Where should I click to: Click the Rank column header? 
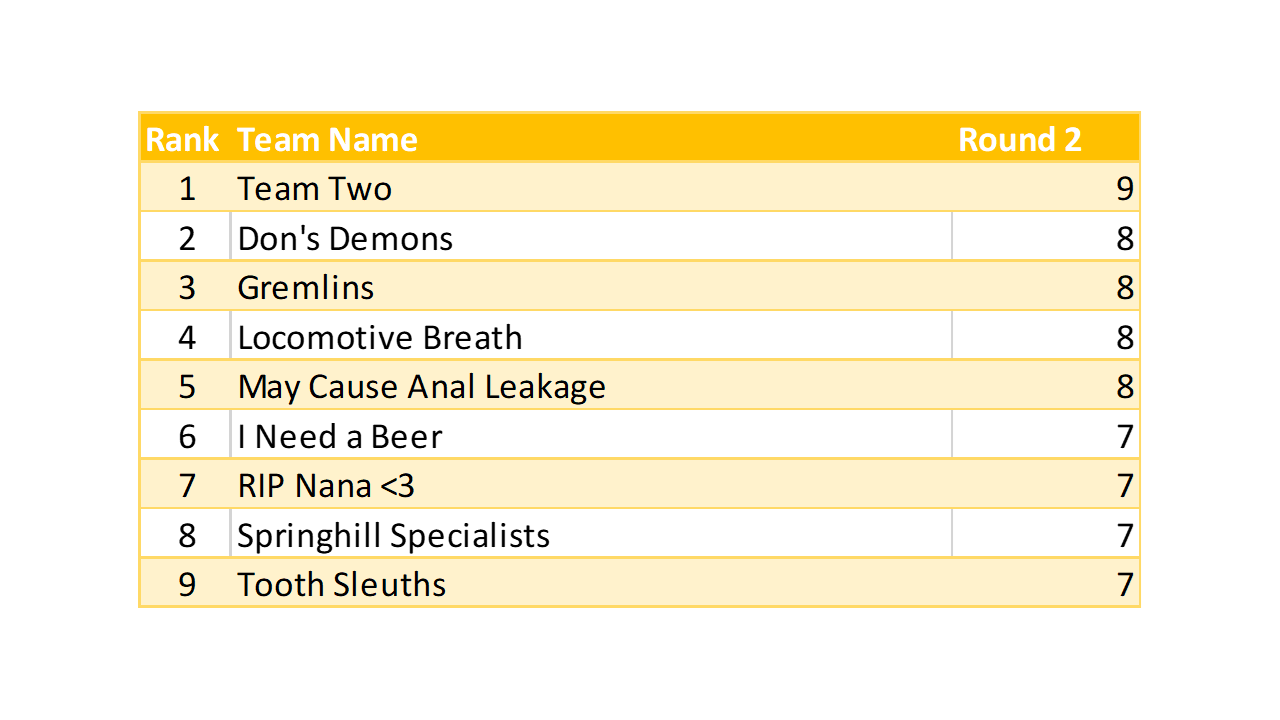coord(182,139)
